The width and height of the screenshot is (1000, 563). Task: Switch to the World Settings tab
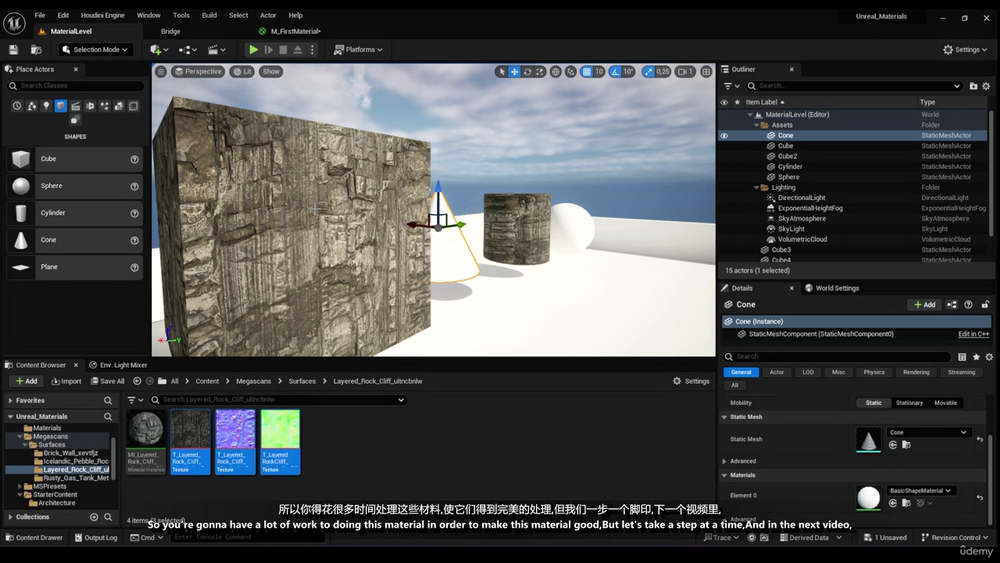click(832, 288)
